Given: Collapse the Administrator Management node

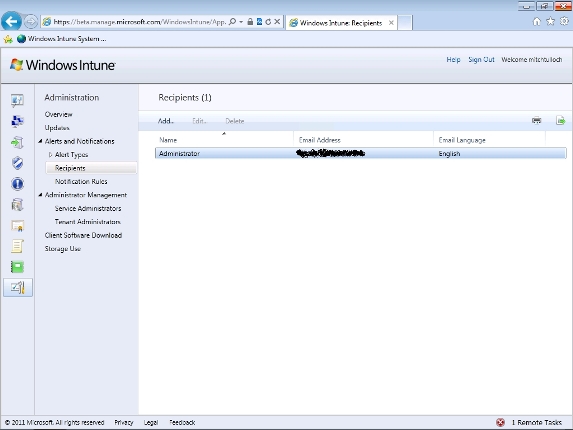Looking at the screenshot, I should [x=40, y=195].
